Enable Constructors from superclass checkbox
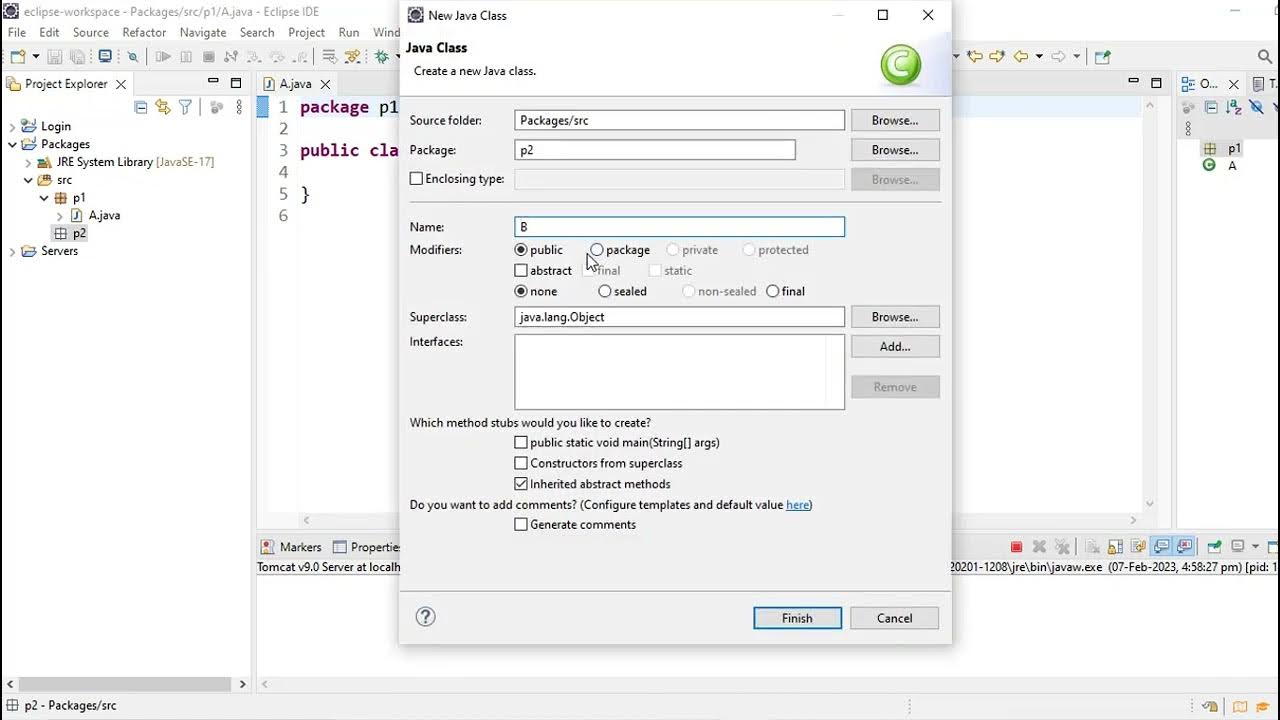 click(521, 464)
